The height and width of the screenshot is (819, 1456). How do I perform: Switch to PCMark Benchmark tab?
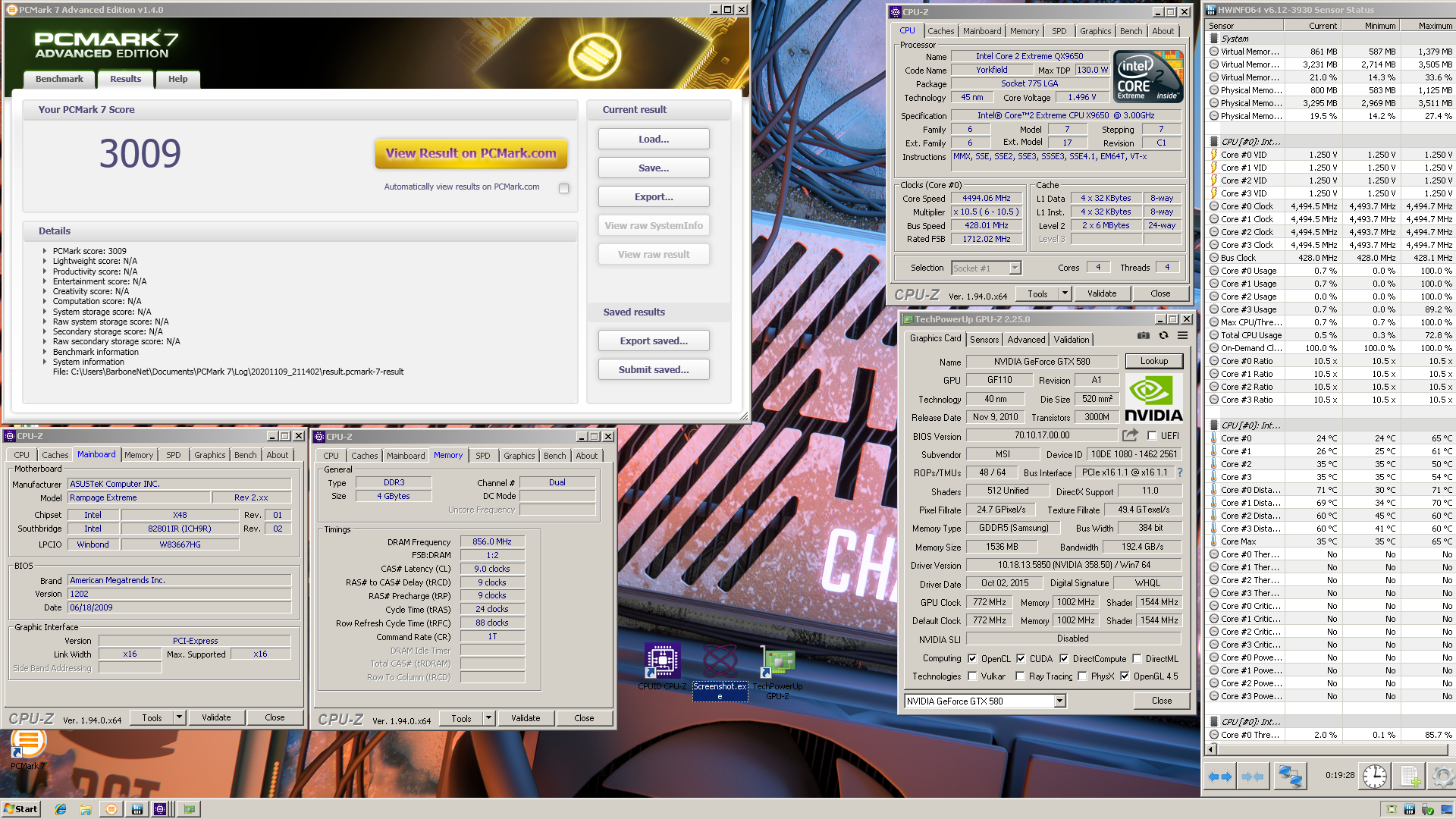point(59,79)
